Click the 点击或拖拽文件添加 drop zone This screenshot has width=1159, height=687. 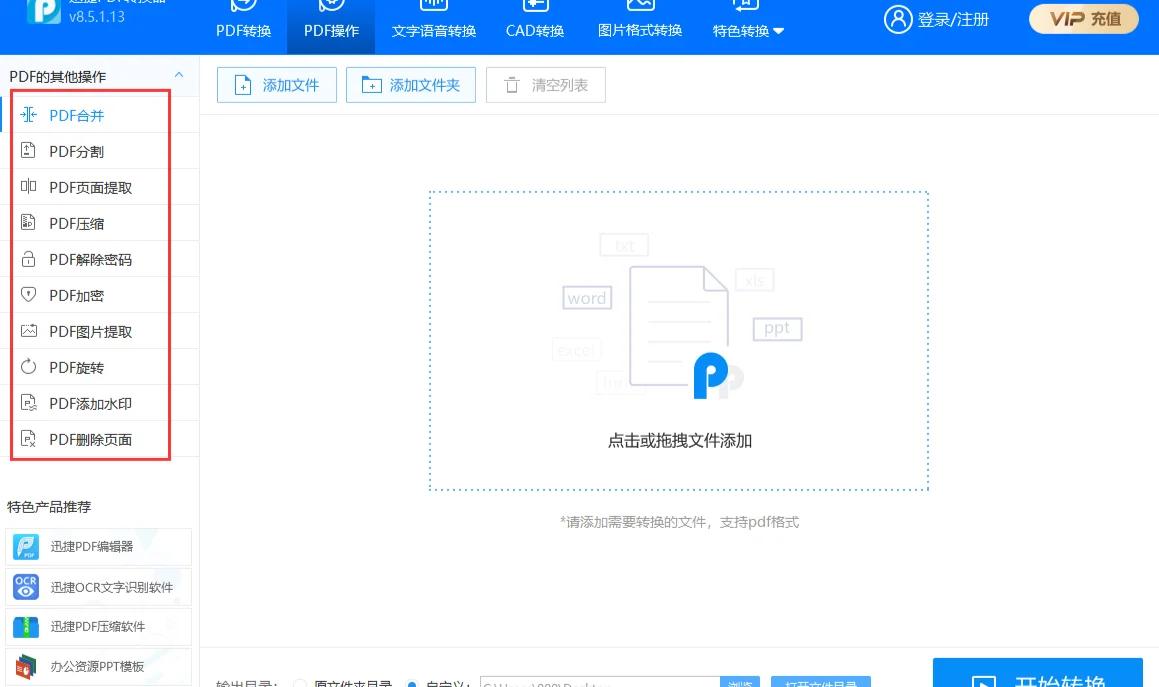pyautogui.click(x=679, y=341)
